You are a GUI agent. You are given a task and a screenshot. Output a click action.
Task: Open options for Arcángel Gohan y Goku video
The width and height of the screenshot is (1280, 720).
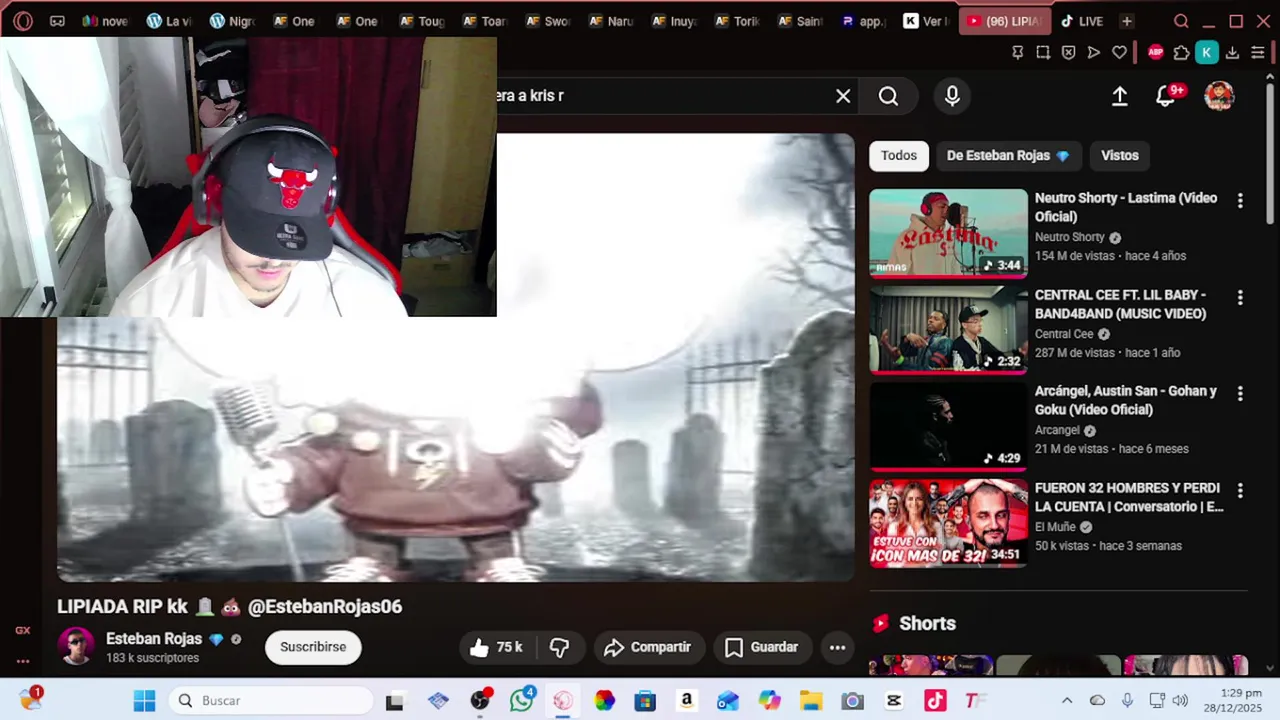(x=1240, y=394)
